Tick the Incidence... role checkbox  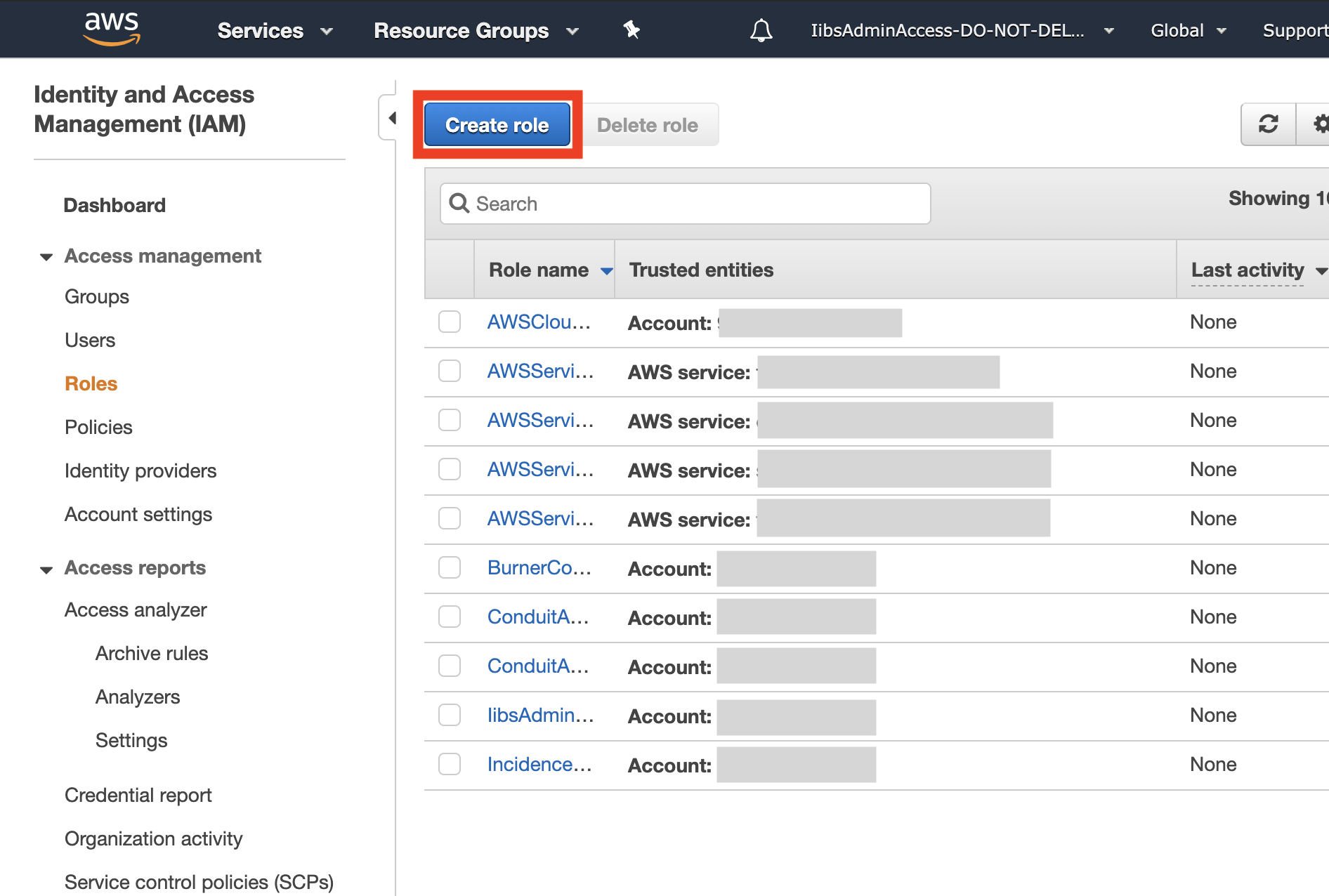[450, 764]
